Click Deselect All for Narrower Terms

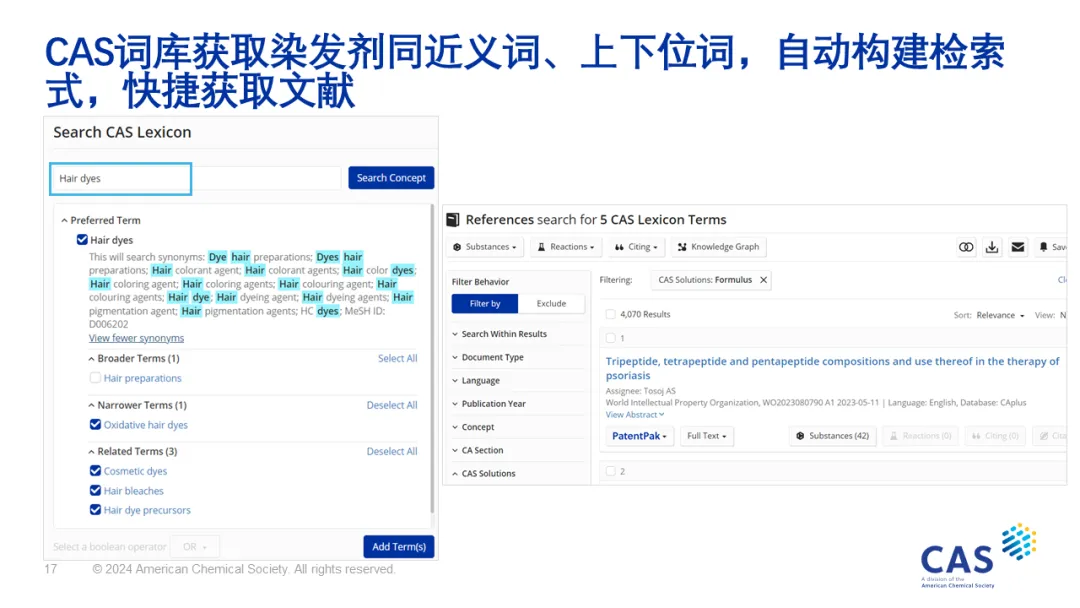pos(392,406)
